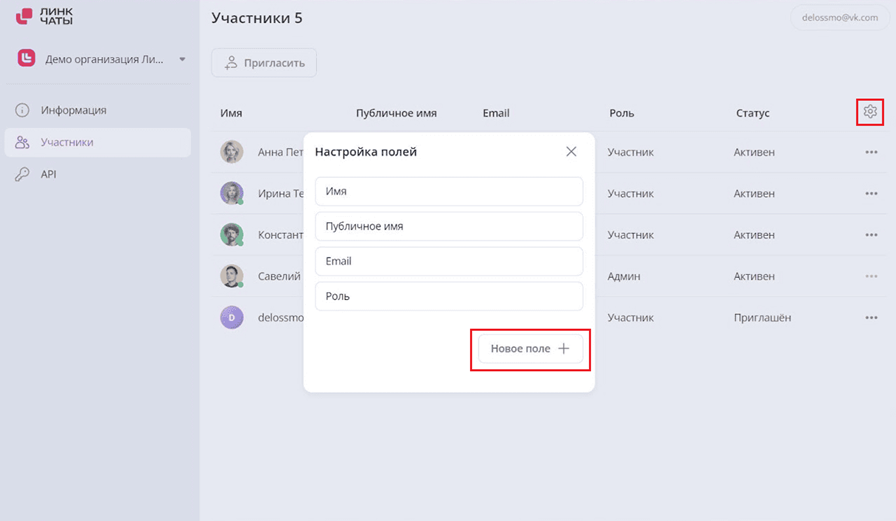Screen dimensions: 896x521
Task: Open more options for Ирина row
Action: pos(871,194)
